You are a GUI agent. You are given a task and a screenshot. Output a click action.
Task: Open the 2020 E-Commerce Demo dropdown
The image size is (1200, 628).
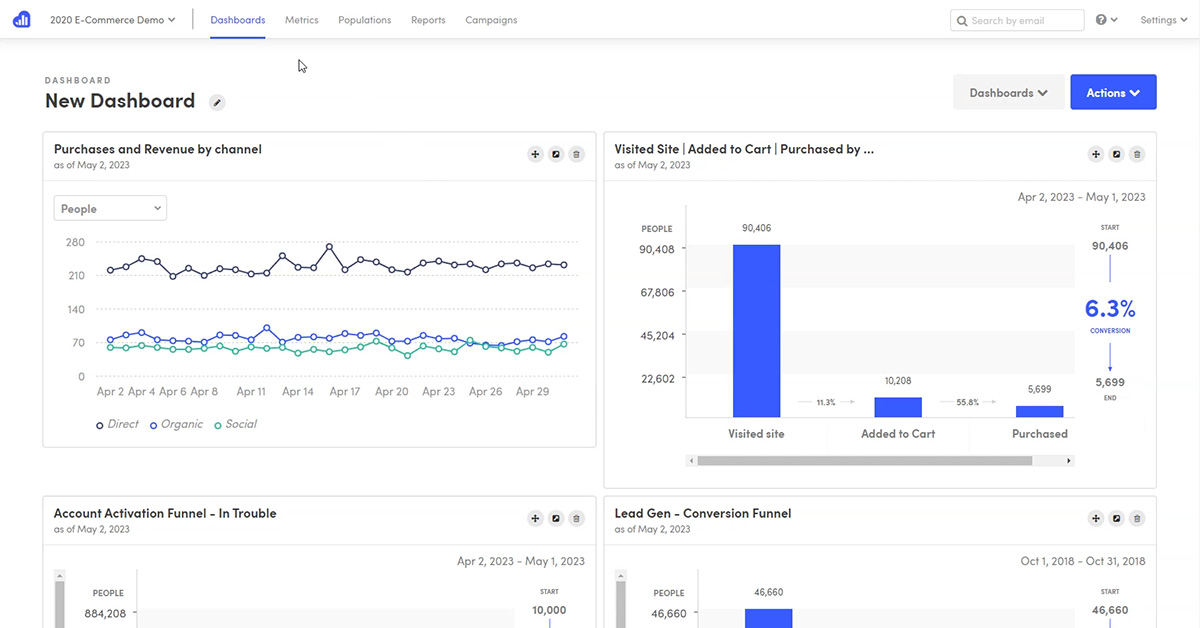click(x=112, y=20)
